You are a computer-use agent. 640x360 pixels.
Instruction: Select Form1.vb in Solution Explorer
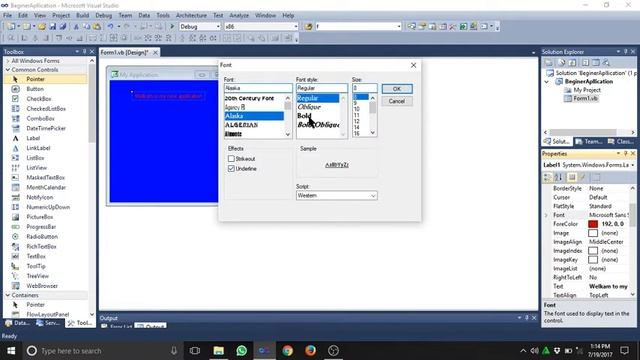[x=585, y=98]
